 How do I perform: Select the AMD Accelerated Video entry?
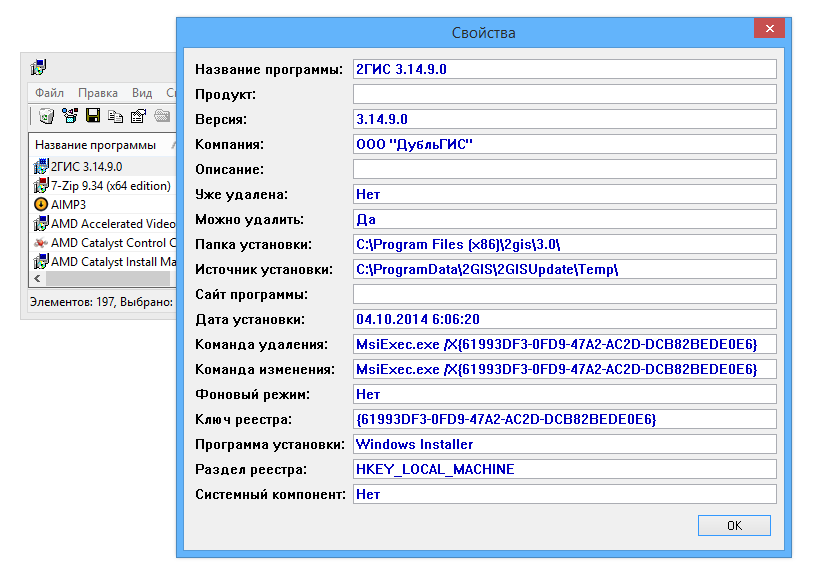pyautogui.click(x=113, y=223)
